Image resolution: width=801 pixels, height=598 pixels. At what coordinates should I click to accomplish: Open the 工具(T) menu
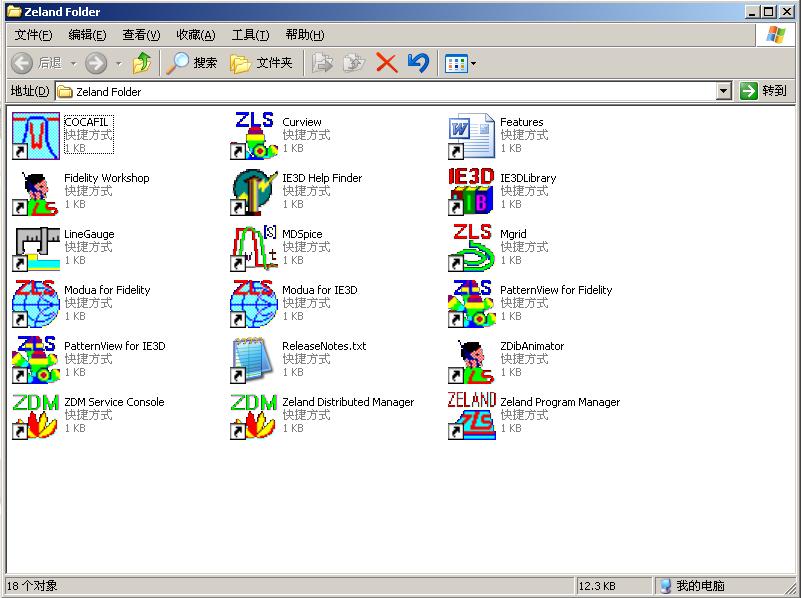click(x=250, y=35)
